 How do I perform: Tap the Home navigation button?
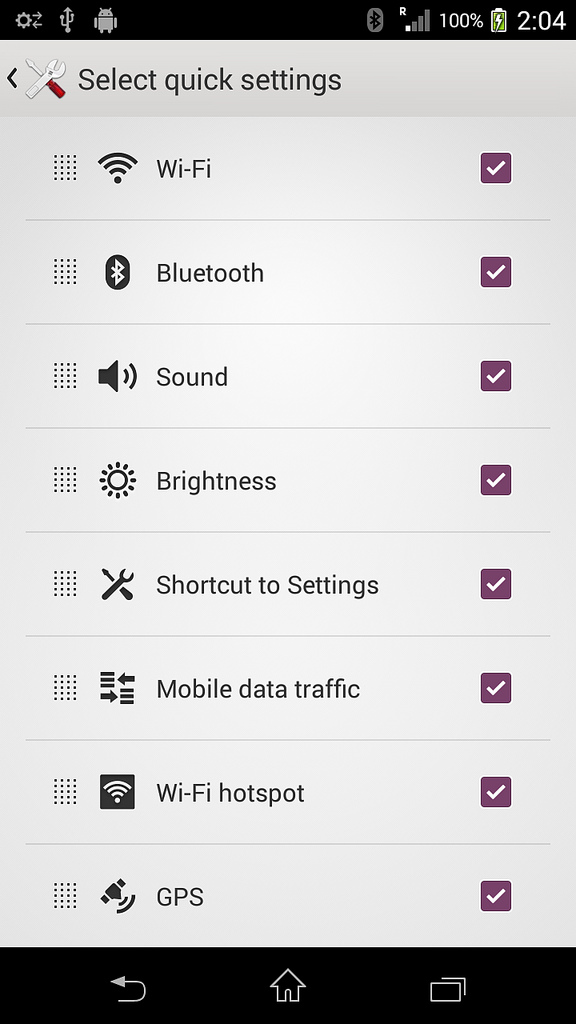point(288,985)
